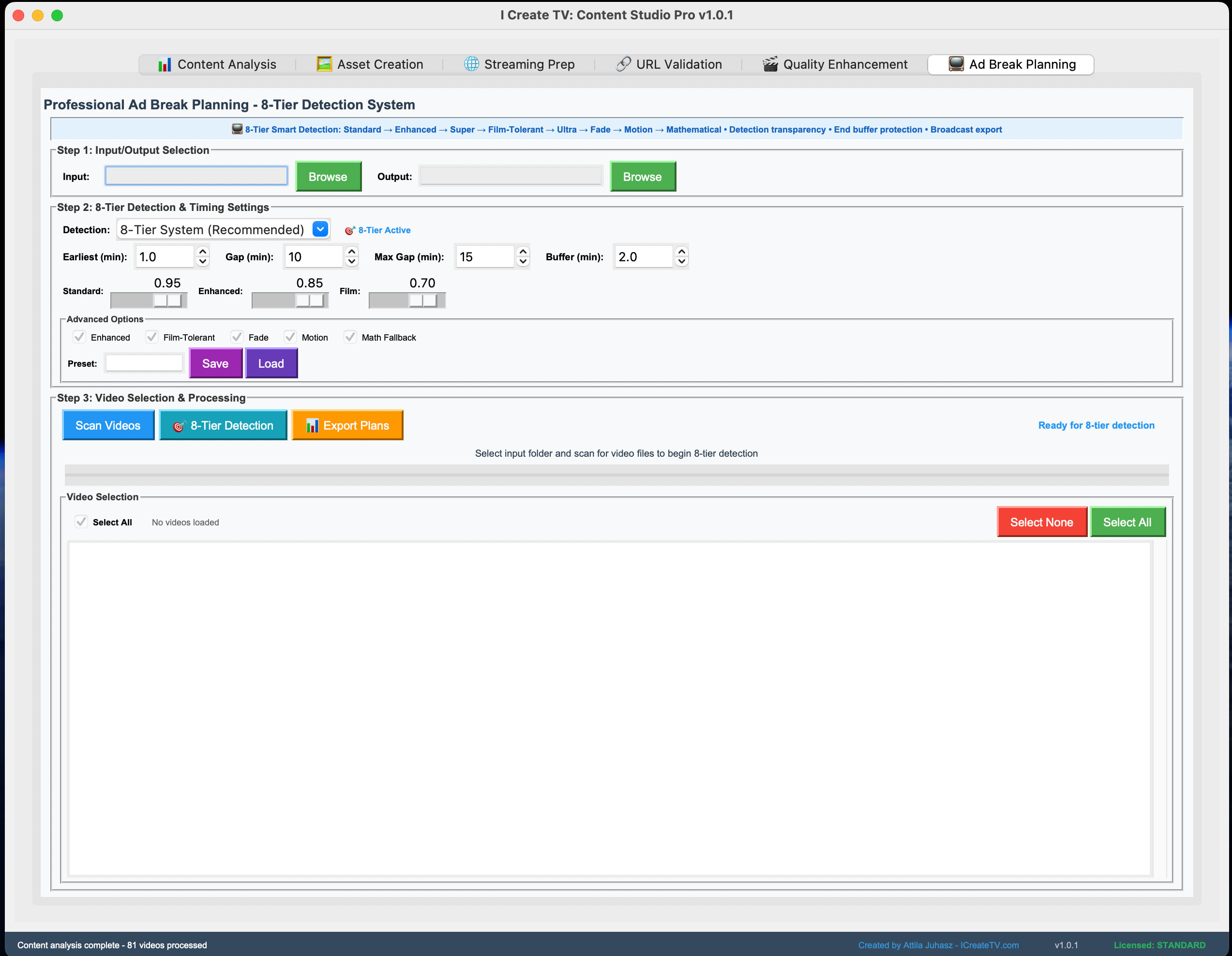Click chart icon on Export Plans button
Screen dimensions: 1232x956
click(x=312, y=426)
